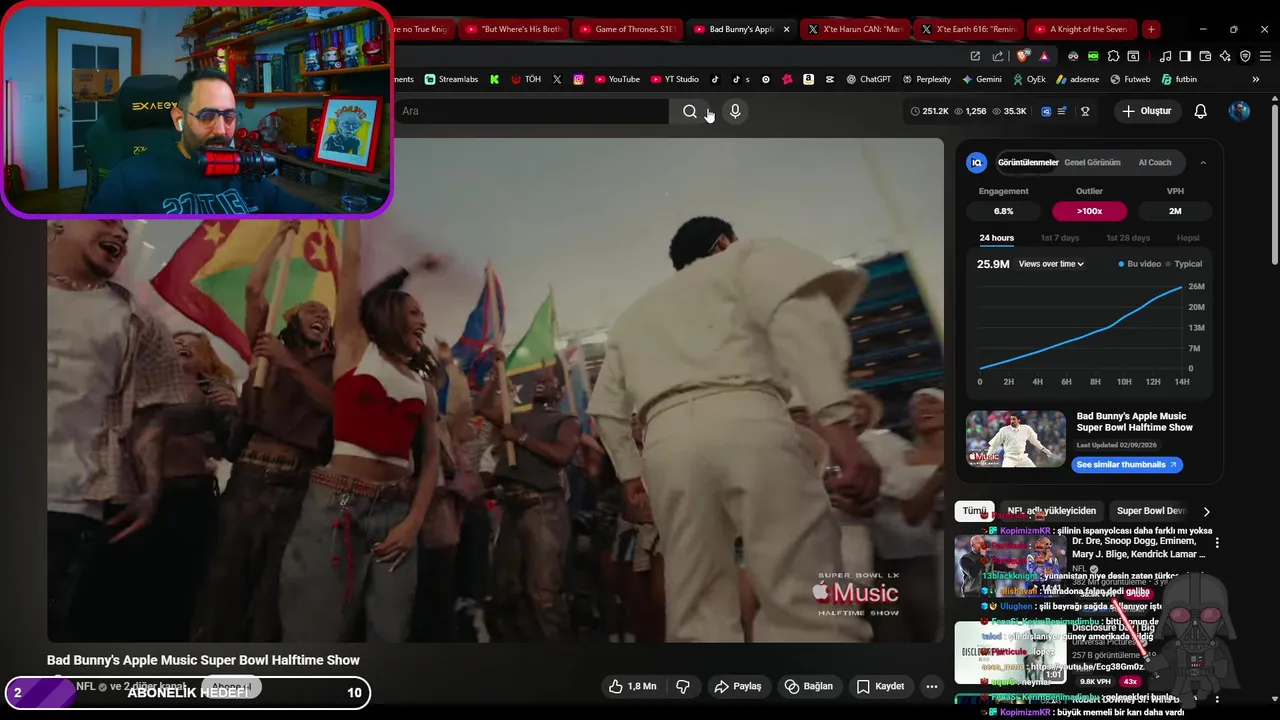Click the 6.8% Engagement value
The image size is (1280, 720).
coord(1003,211)
